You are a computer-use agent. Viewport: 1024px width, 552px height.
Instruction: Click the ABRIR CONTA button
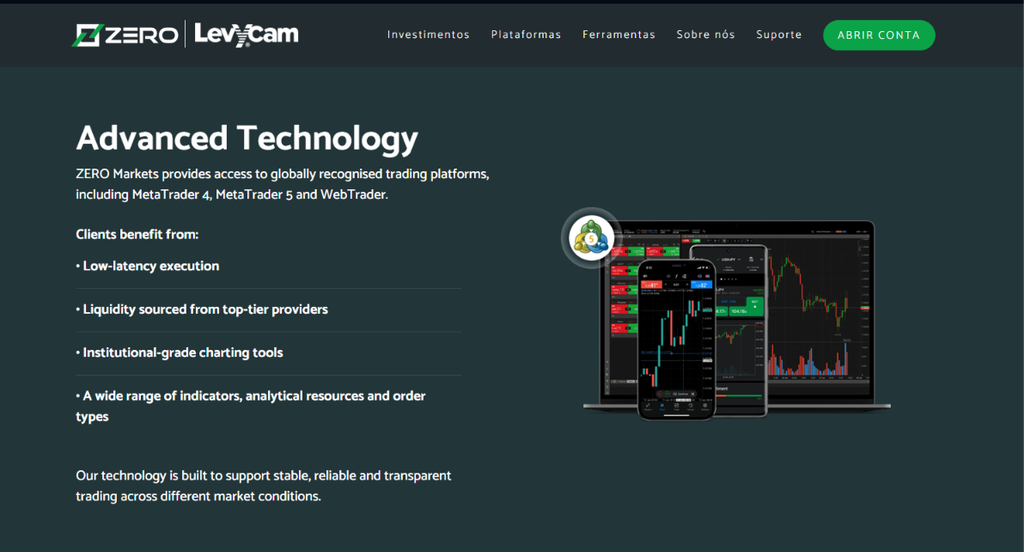pyautogui.click(x=878, y=35)
